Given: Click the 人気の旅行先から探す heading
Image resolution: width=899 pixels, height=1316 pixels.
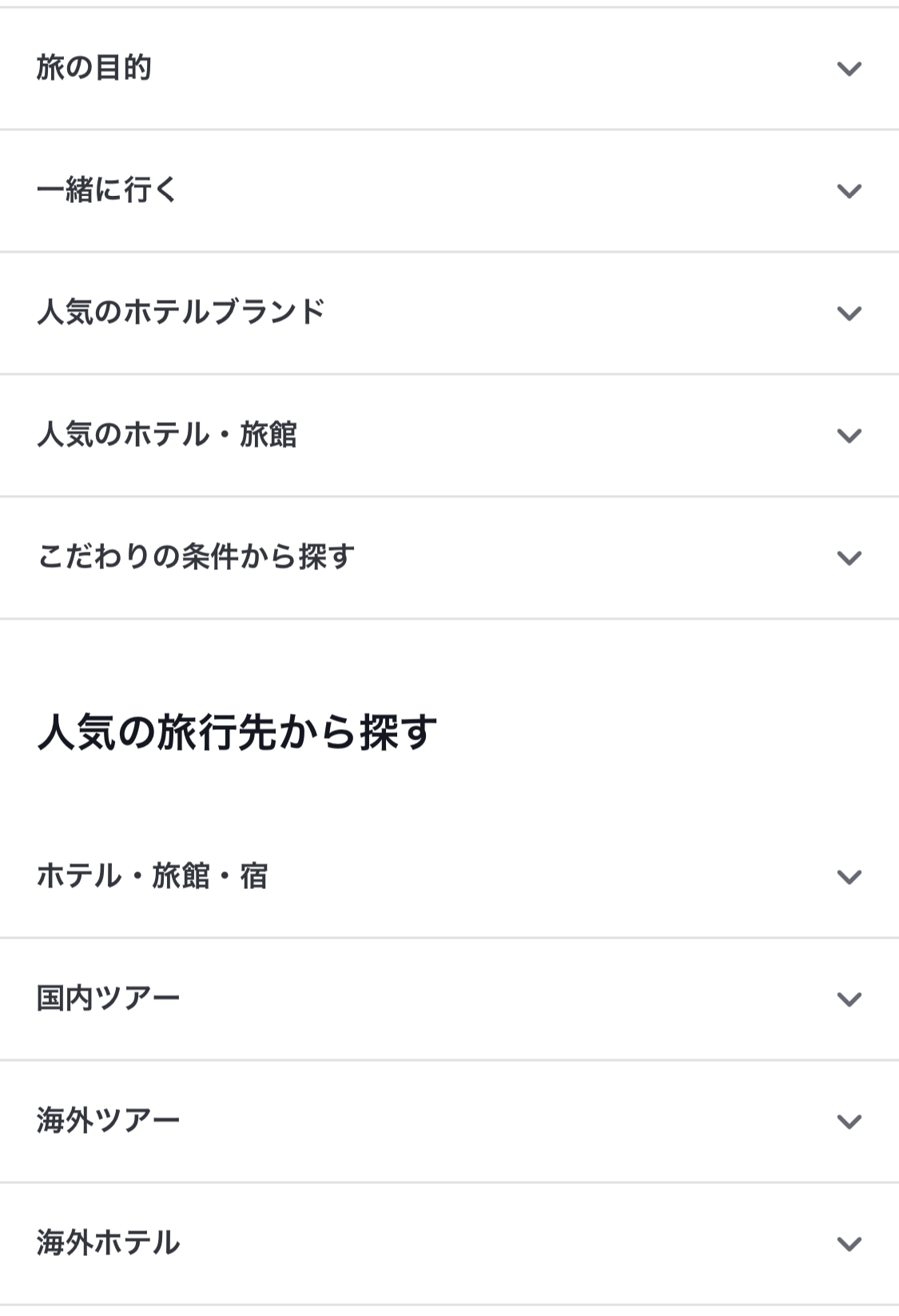Looking at the screenshot, I should (x=237, y=732).
